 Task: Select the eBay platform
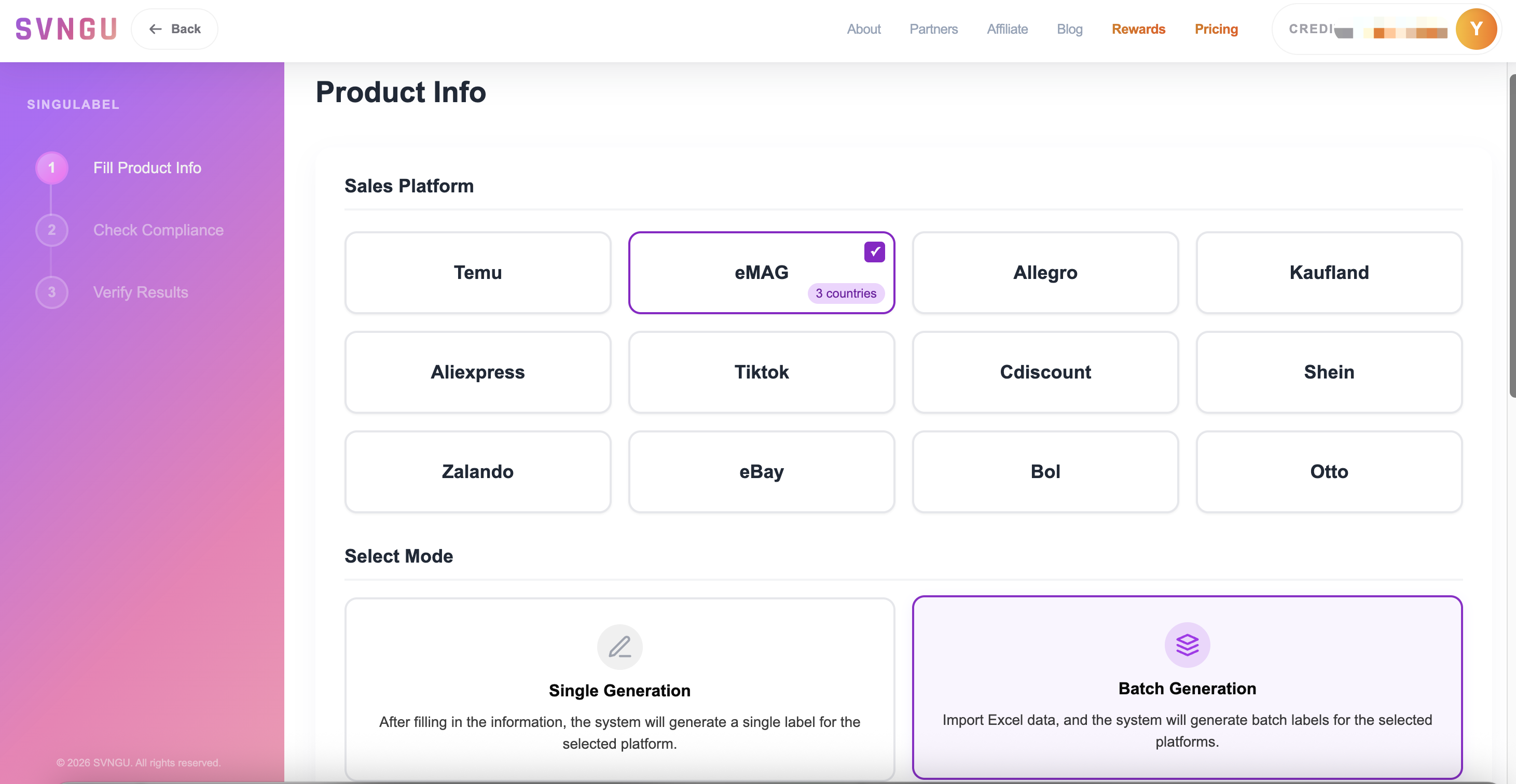762,472
